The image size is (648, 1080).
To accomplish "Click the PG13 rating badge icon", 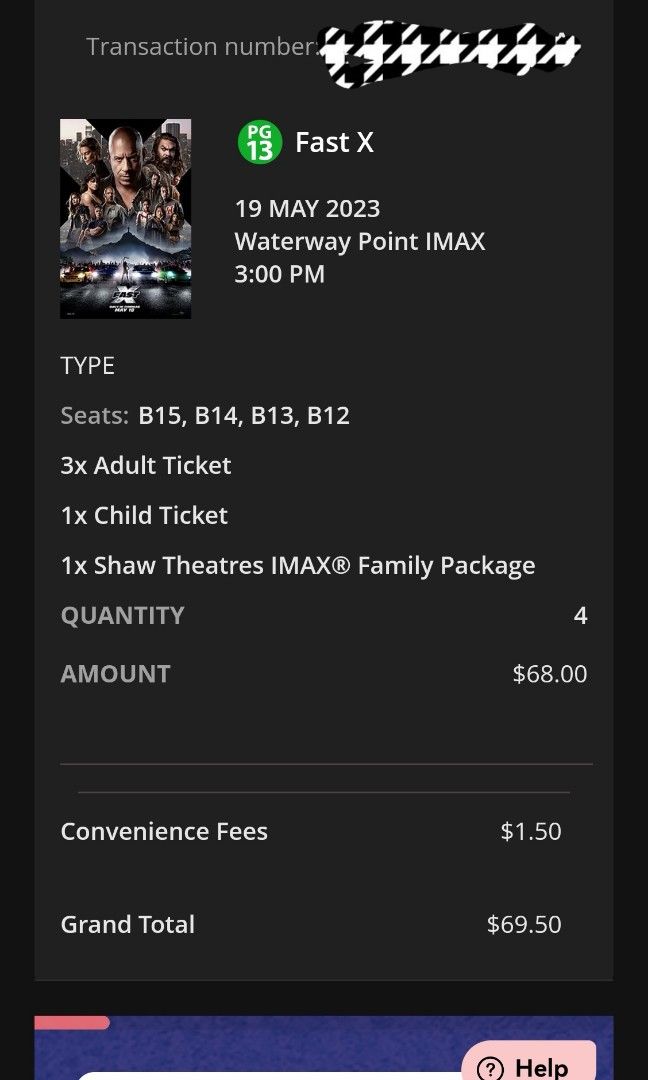I will (x=259, y=141).
